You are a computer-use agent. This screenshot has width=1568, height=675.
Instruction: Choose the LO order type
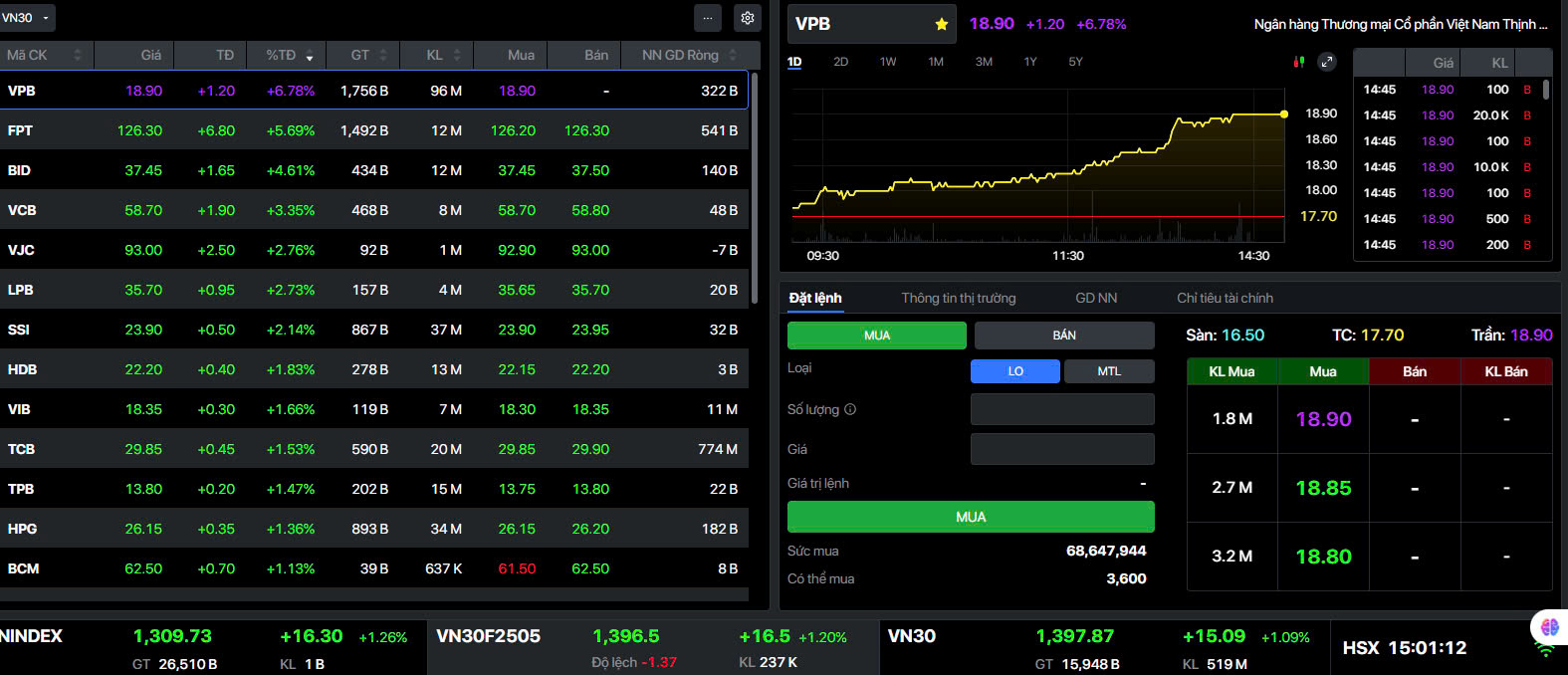point(1015,371)
